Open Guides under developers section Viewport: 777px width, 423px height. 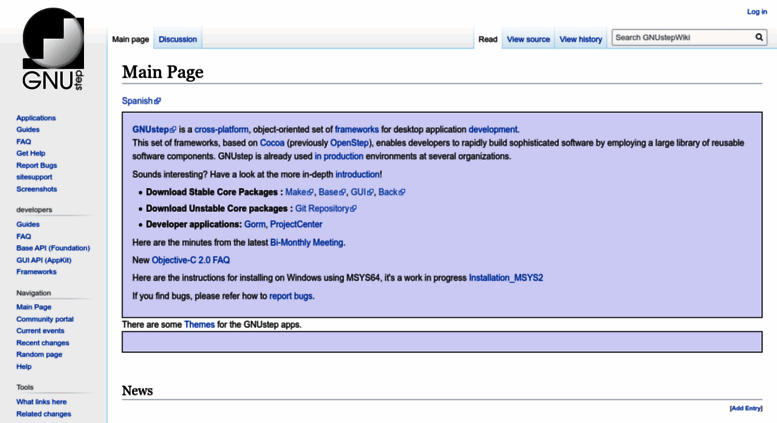[28, 224]
